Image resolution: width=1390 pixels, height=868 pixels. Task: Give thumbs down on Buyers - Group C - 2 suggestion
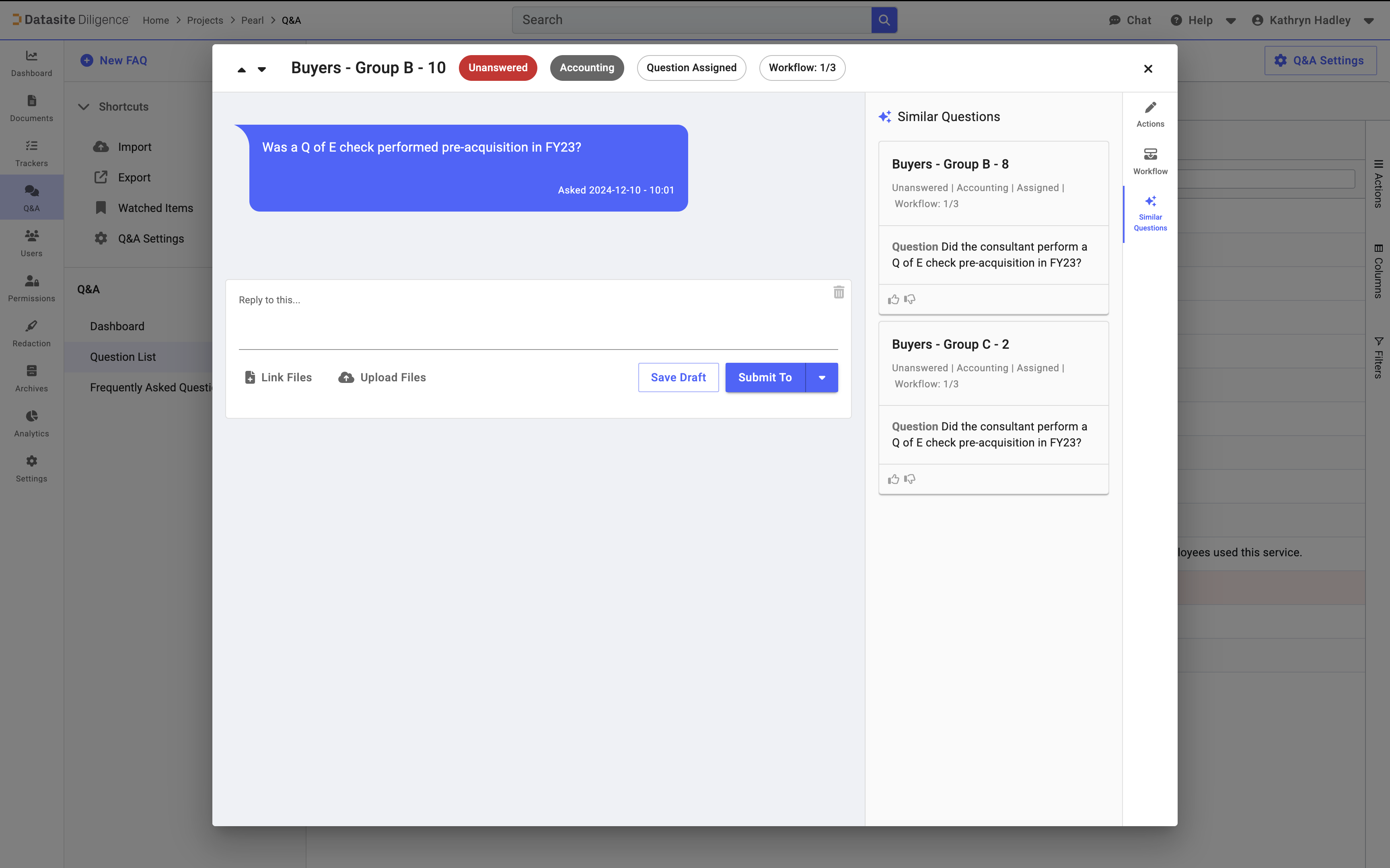click(910, 479)
